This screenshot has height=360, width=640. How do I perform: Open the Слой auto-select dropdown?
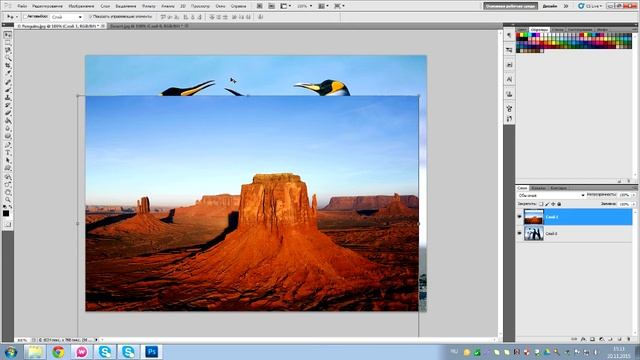pyautogui.click(x=67, y=17)
